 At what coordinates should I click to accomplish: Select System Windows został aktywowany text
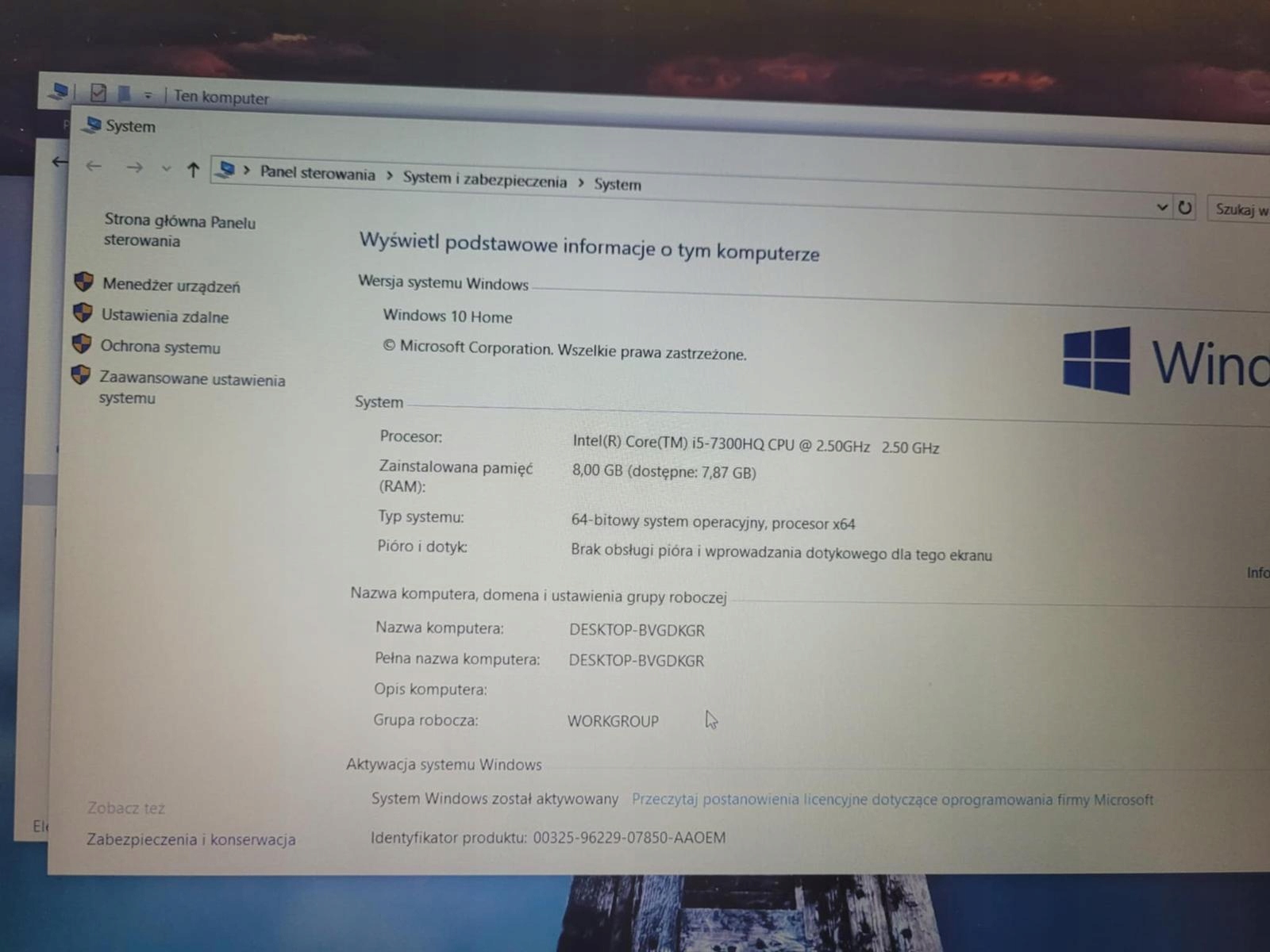coord(495,799)
